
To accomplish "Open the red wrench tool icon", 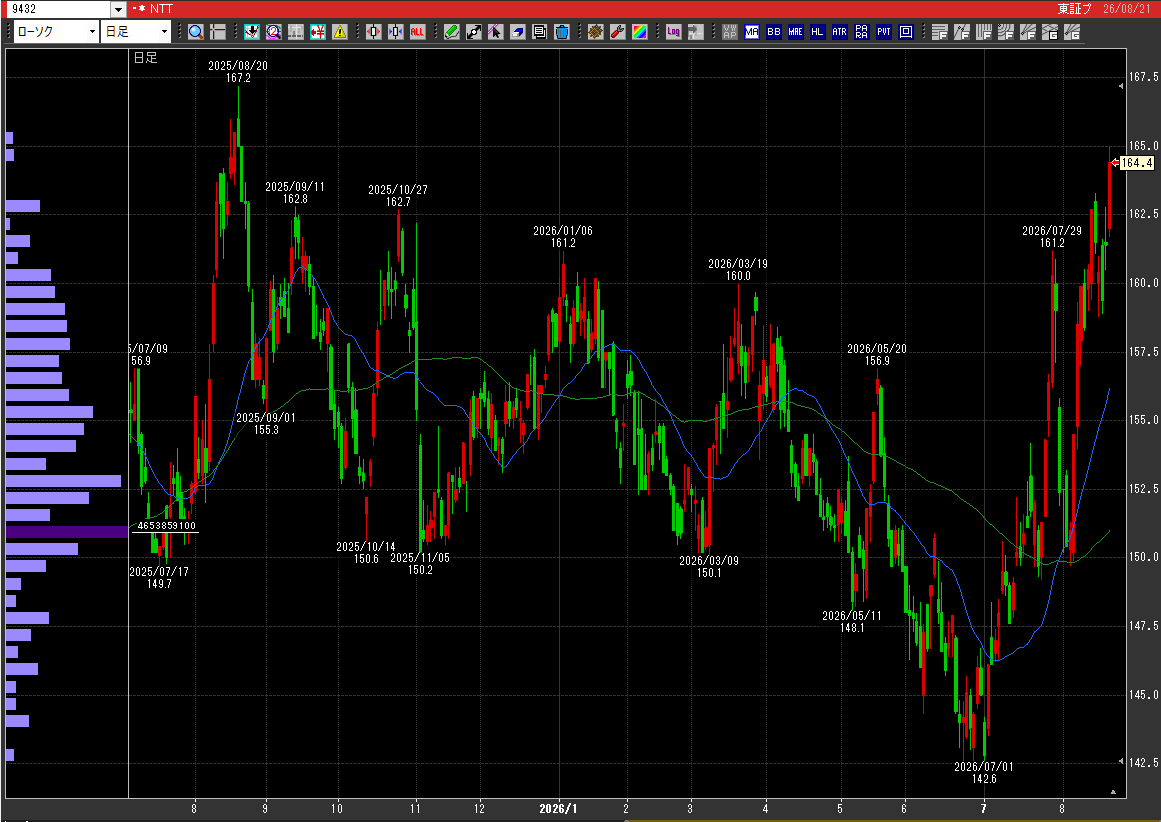I will pyautogui.click(x=618, y=32).
